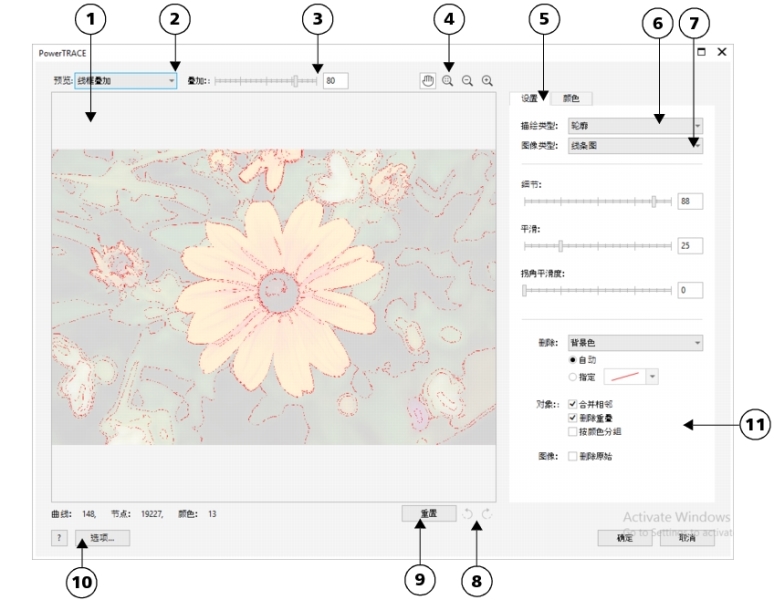This screenshot has height=600, width=774.
Task: Click the redo arrow icon
Action: click(x=486, y=513)
